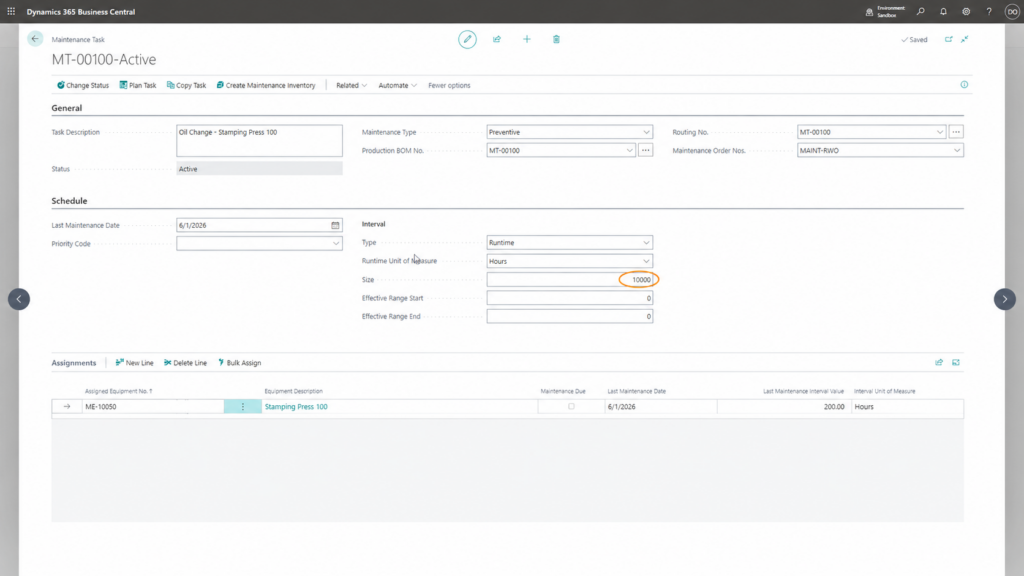Click the Change Status action
1024x576 pixels.
(83, 85)
